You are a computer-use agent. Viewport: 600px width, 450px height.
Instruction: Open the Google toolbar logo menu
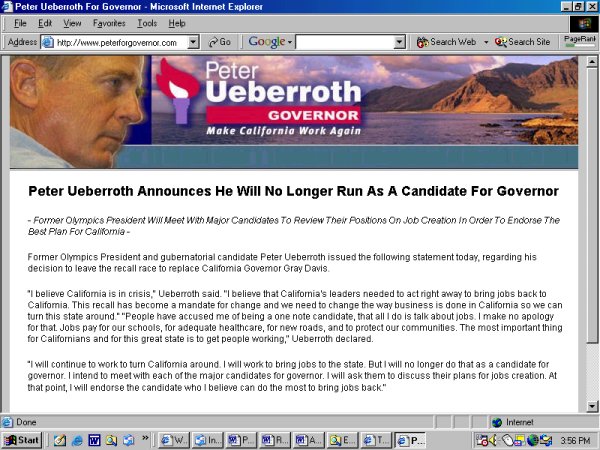(x=270, y=42)
